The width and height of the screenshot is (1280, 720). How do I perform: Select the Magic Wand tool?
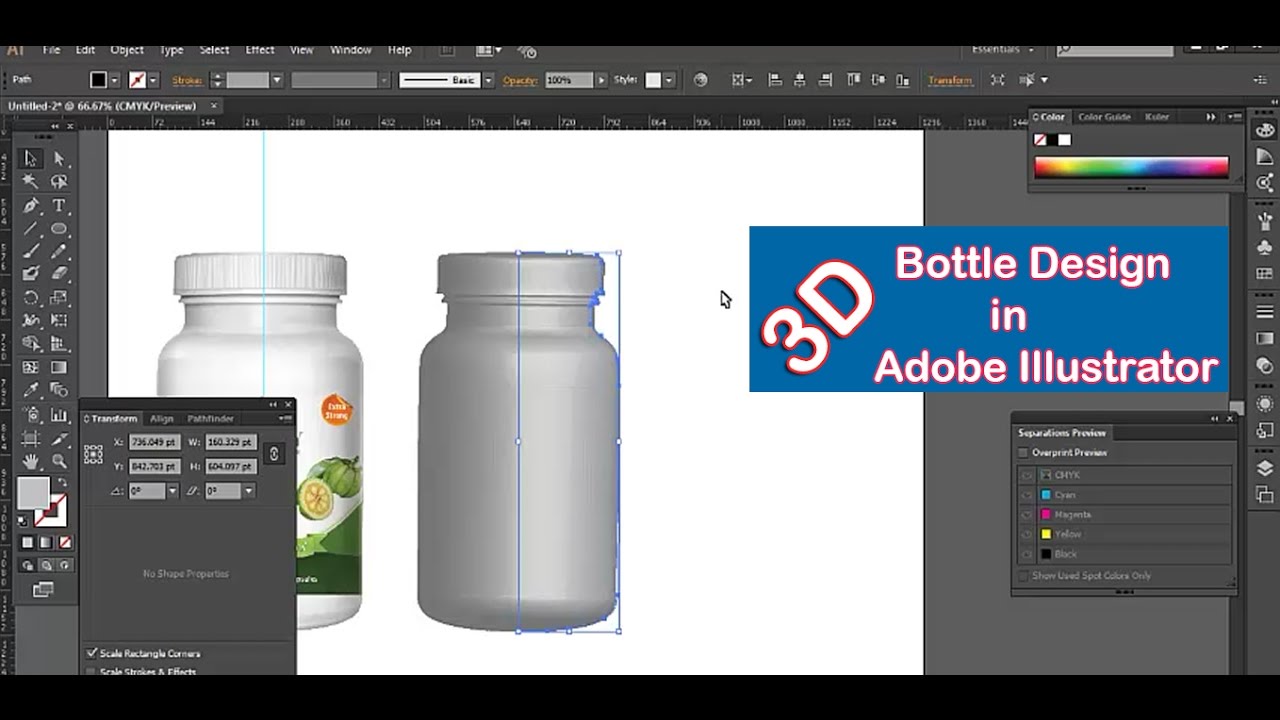(31, 182)
